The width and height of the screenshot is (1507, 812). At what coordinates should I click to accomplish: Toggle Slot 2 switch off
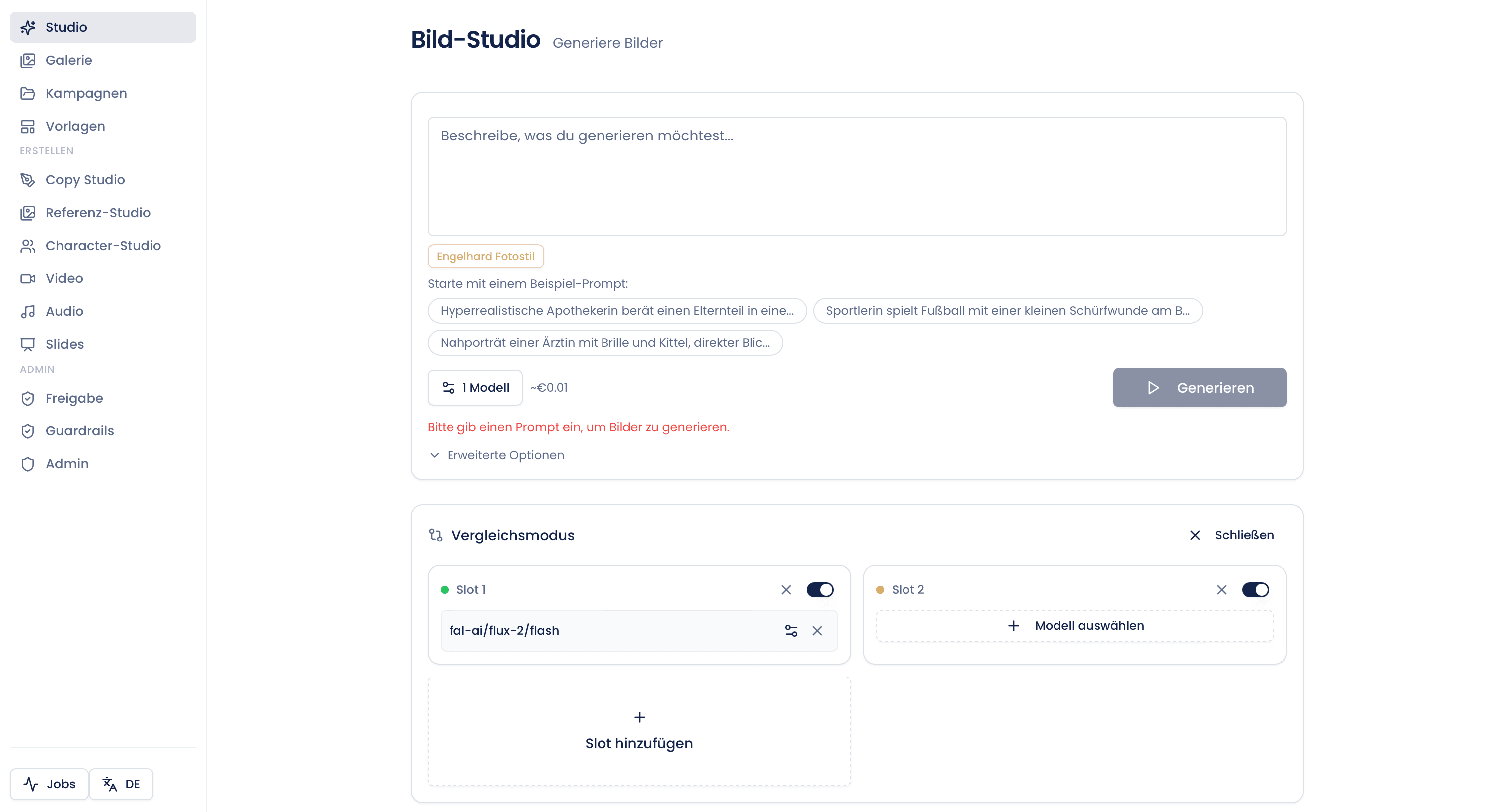1255,589
